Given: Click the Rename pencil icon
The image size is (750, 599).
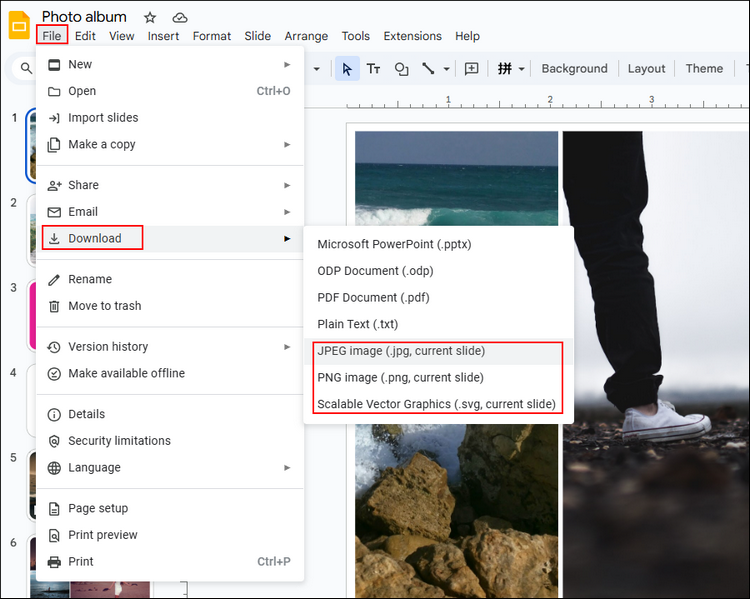Looking at the screenshot, I should coord(54,279).
